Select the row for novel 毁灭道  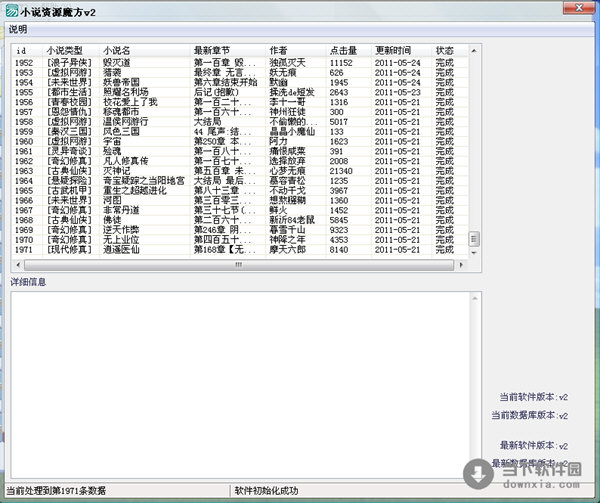coord(117,63)
